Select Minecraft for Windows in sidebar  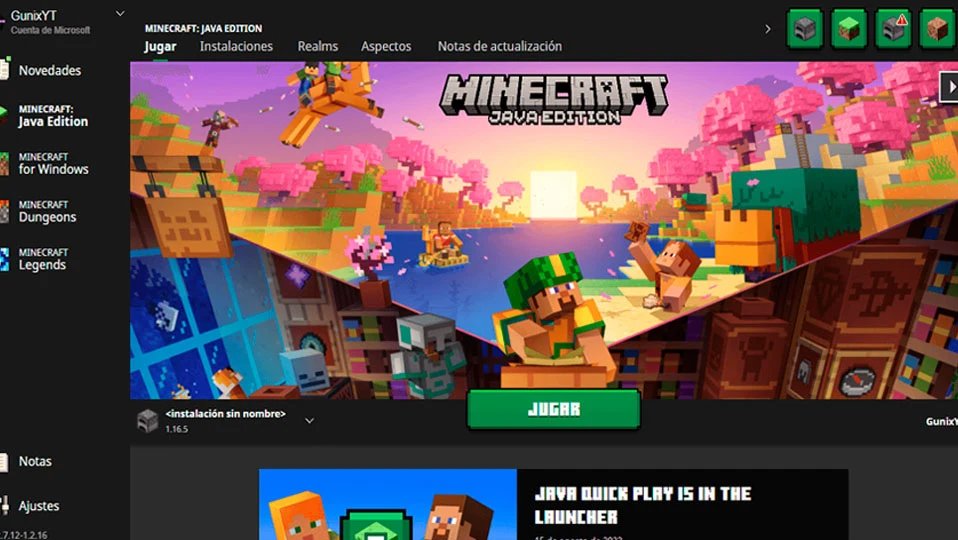pos(53,164)
